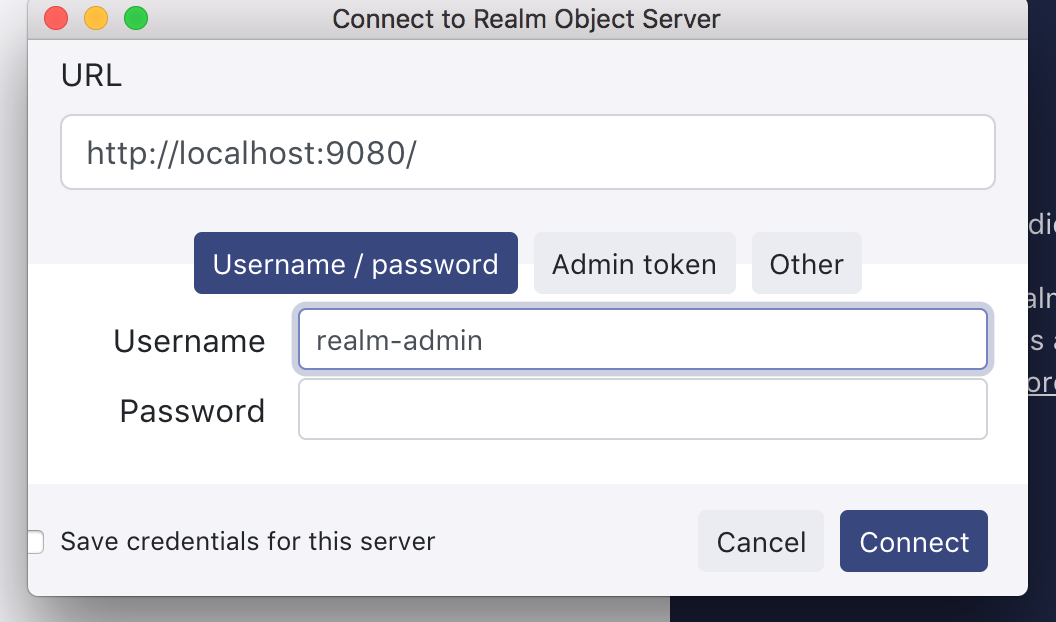Click the Save credentials checkbox label text

click(x=248, y=541)
